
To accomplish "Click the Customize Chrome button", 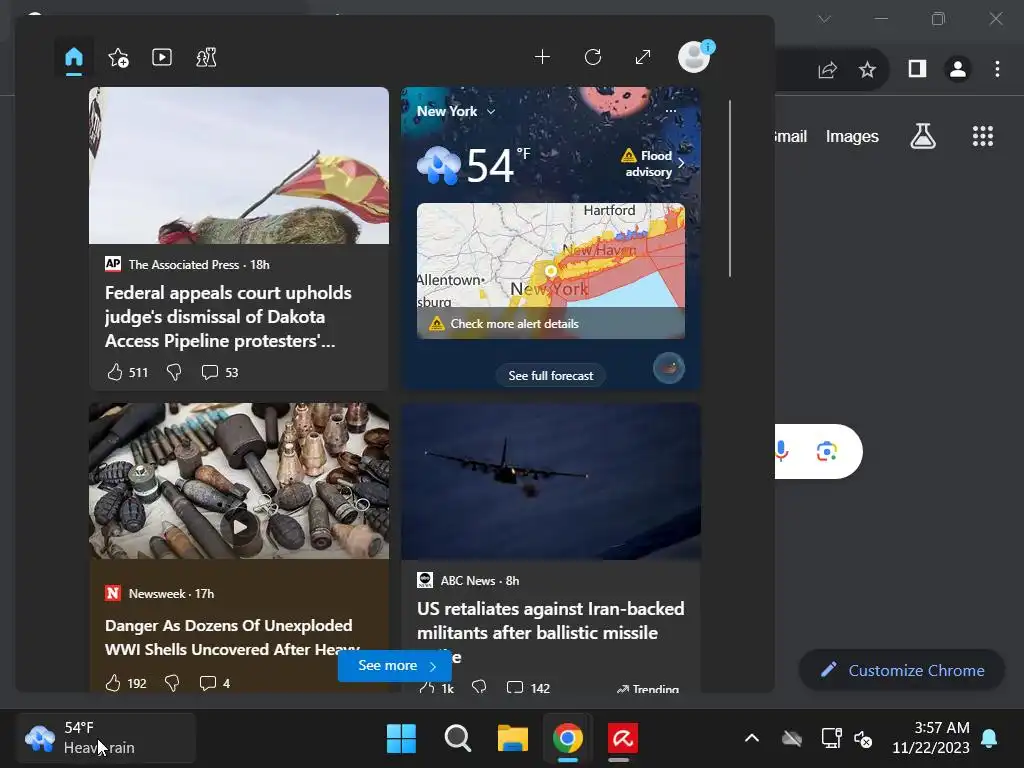I will point(902,670).
